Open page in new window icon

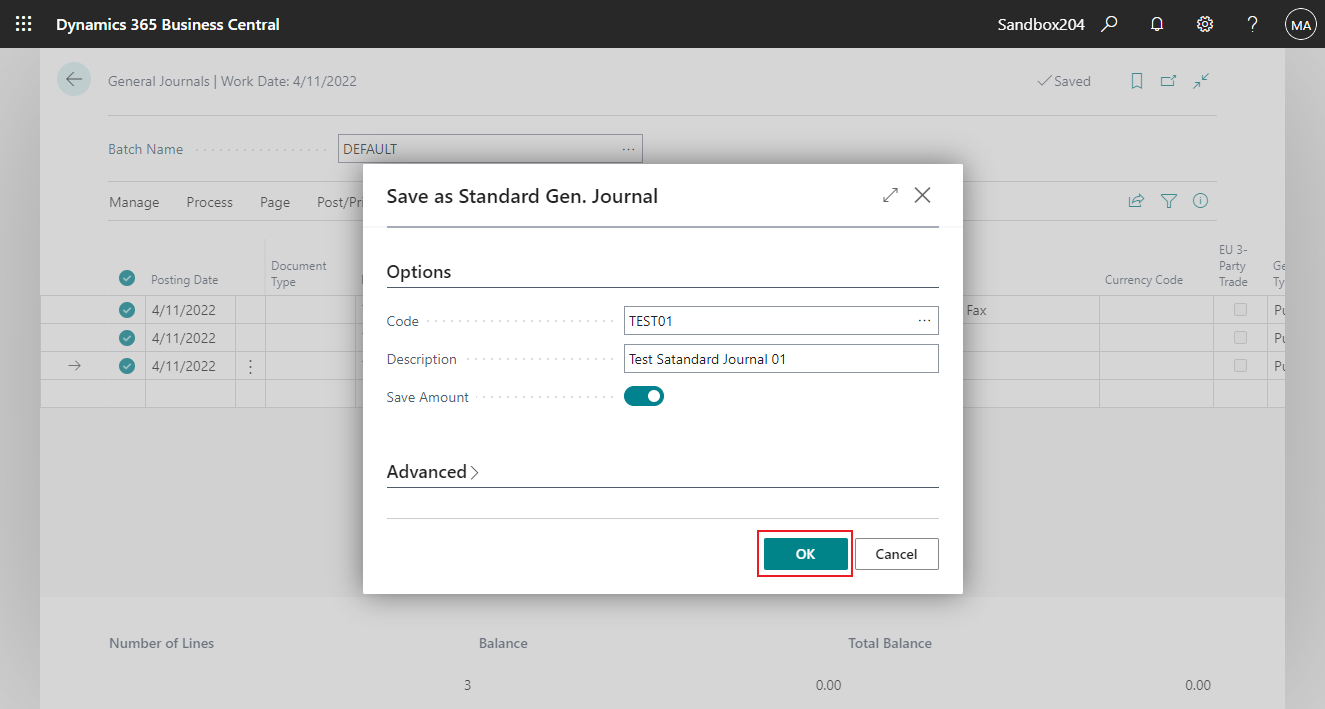pyautogui.click(x=1168, y=80)
